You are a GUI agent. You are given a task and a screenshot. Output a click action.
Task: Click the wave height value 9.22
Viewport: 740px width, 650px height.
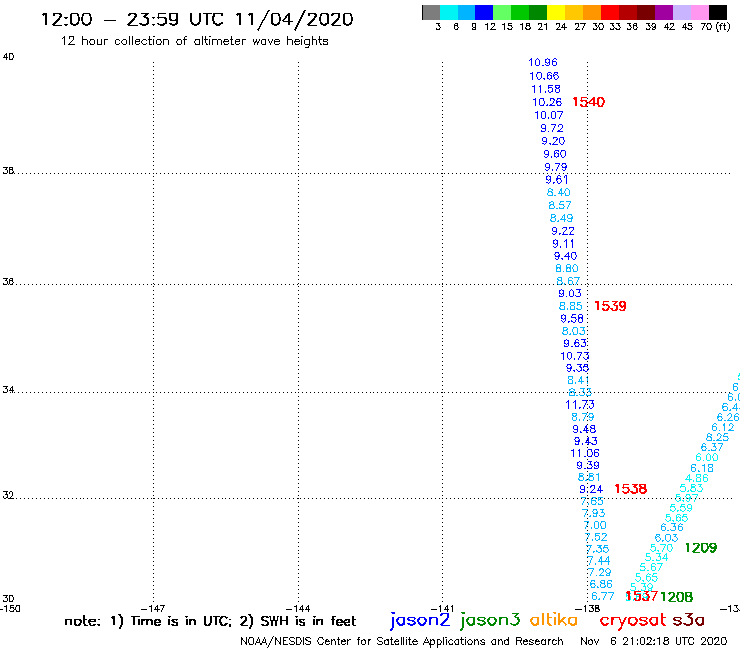coord(563,231)
